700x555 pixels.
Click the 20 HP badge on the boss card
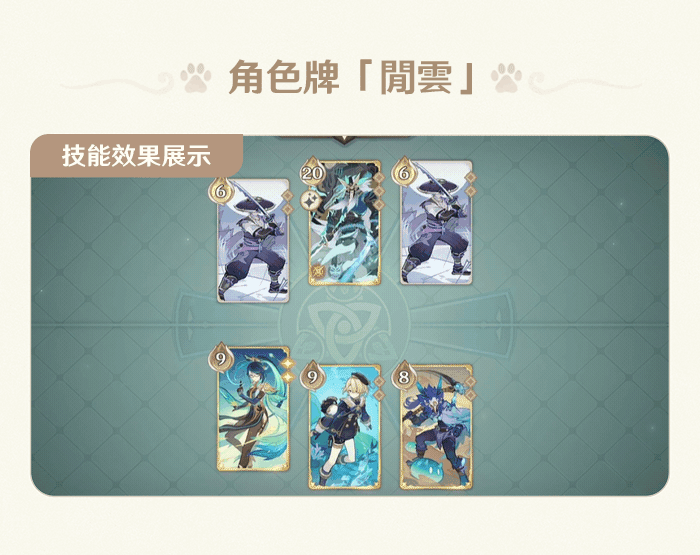click(x=312, y=172)
